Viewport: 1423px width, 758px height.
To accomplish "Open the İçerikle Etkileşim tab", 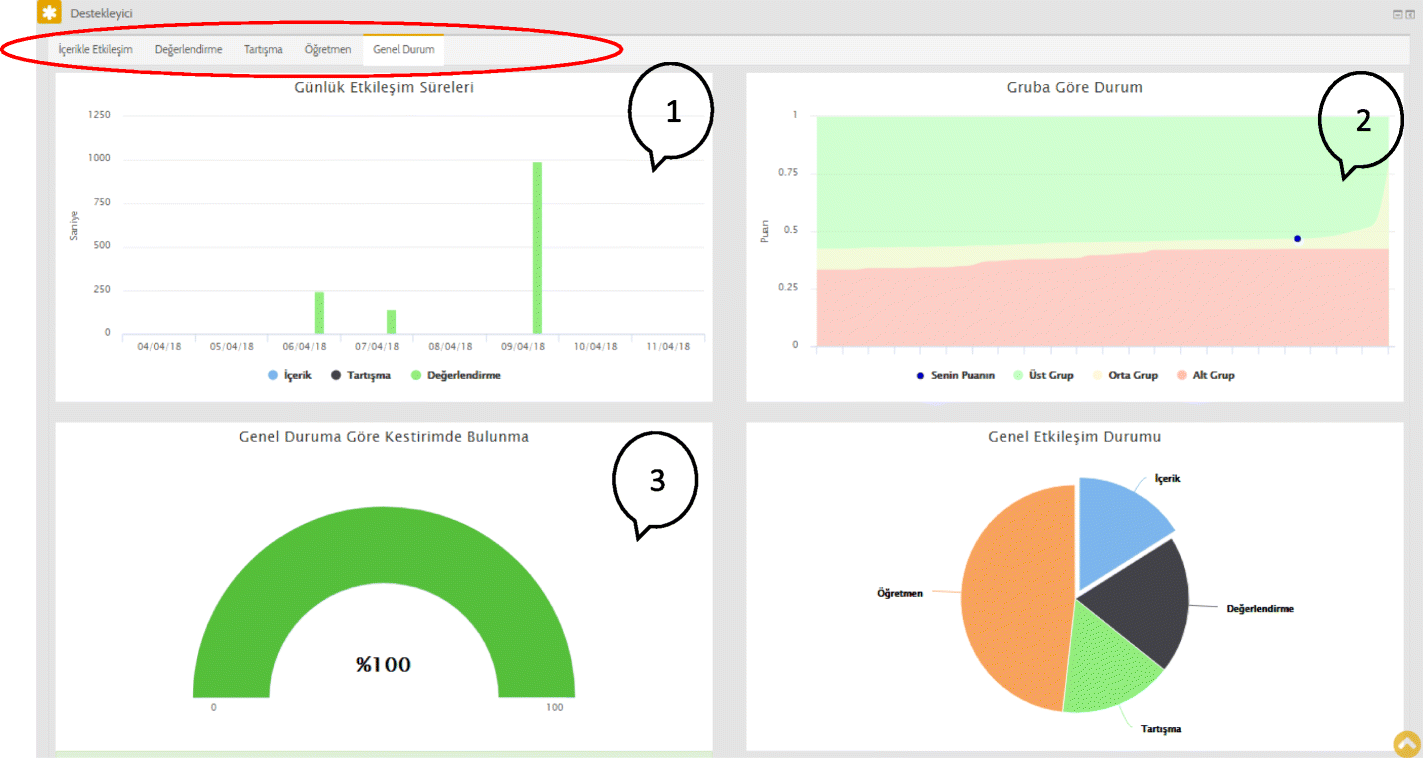I will pyautogui.click(x=96, y=49).
